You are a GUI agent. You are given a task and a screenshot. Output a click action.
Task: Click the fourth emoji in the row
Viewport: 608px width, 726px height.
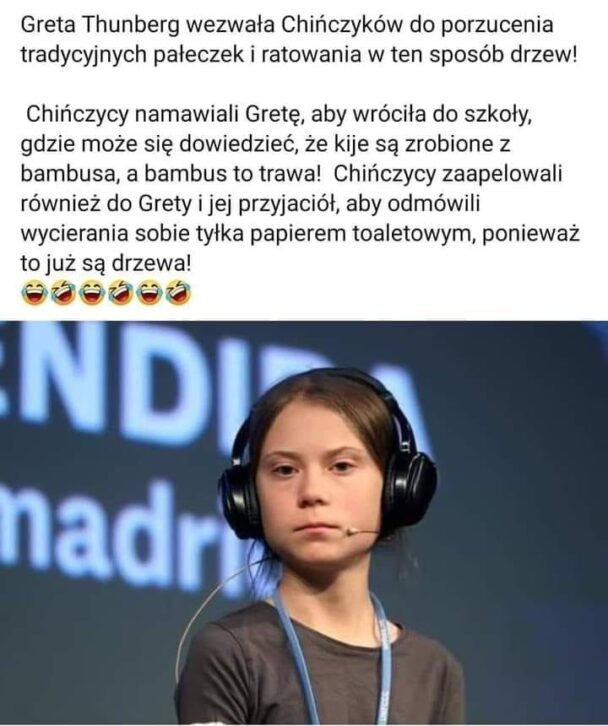[121, 292]
